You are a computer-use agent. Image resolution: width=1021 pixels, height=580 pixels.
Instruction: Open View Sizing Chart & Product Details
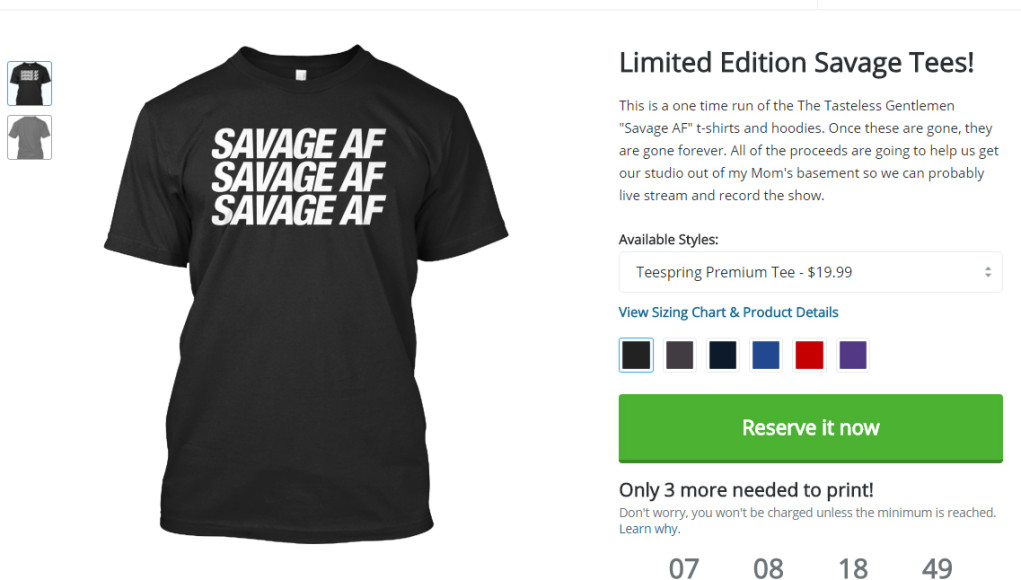click(728, 312)
